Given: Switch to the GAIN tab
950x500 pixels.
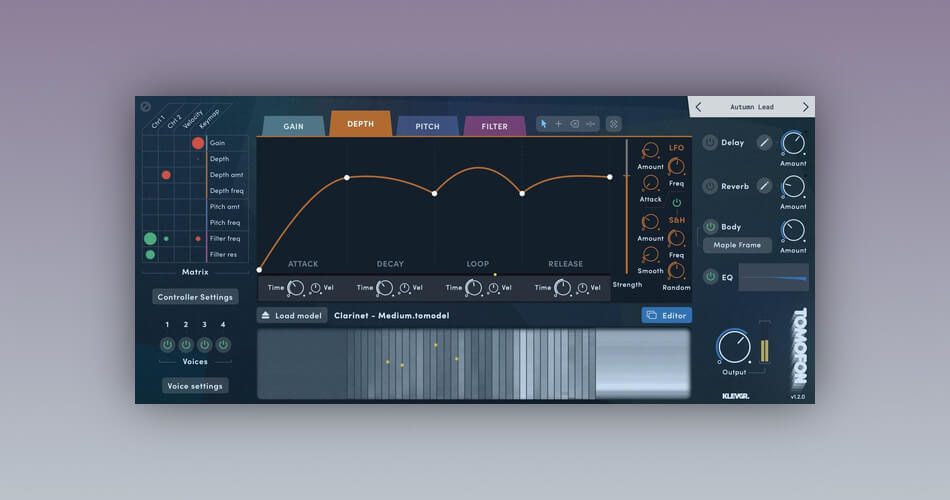Looking at the screenshot, I should coord(293,126).
